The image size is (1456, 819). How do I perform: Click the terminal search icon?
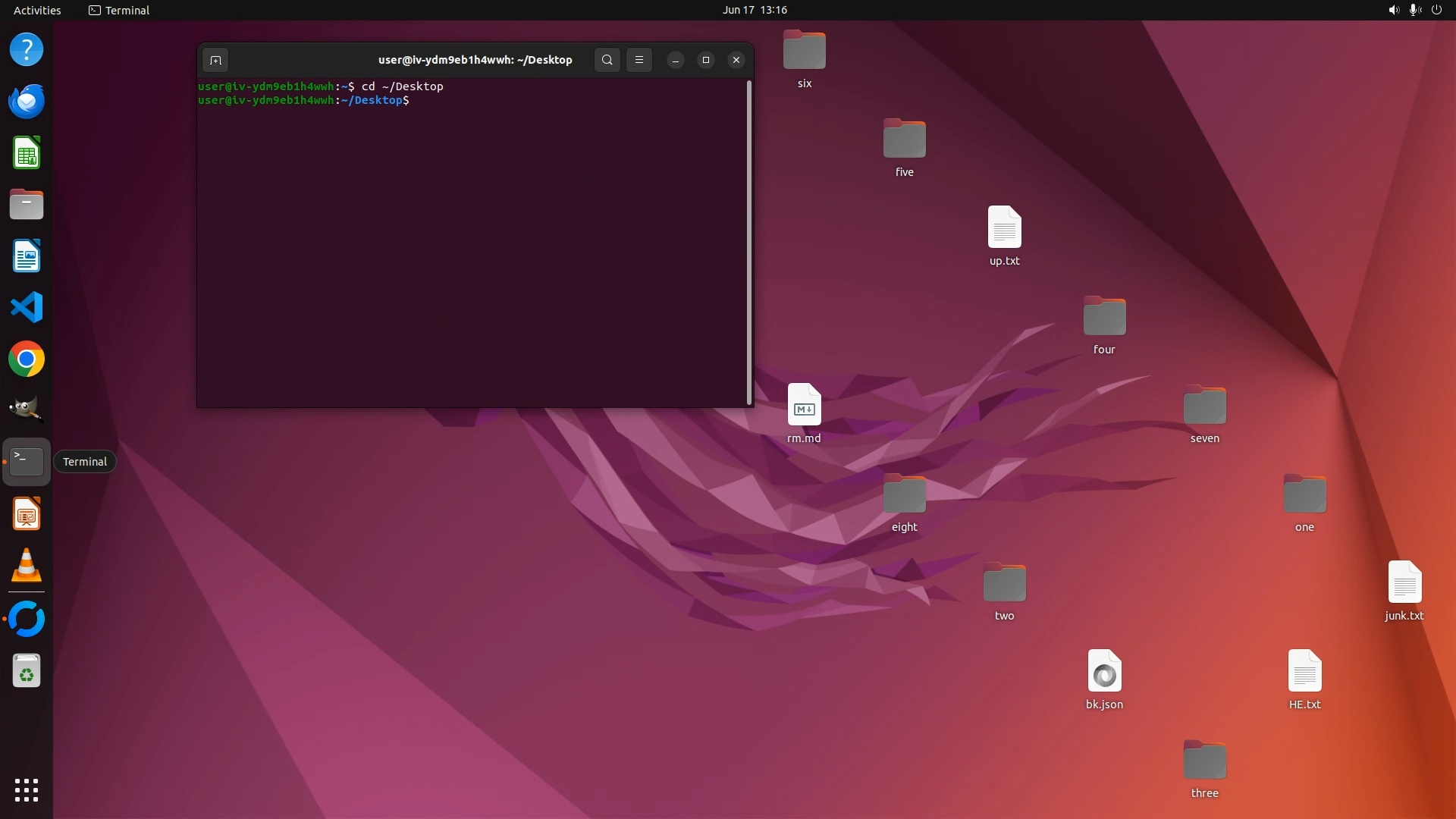[x=607, y=60]
